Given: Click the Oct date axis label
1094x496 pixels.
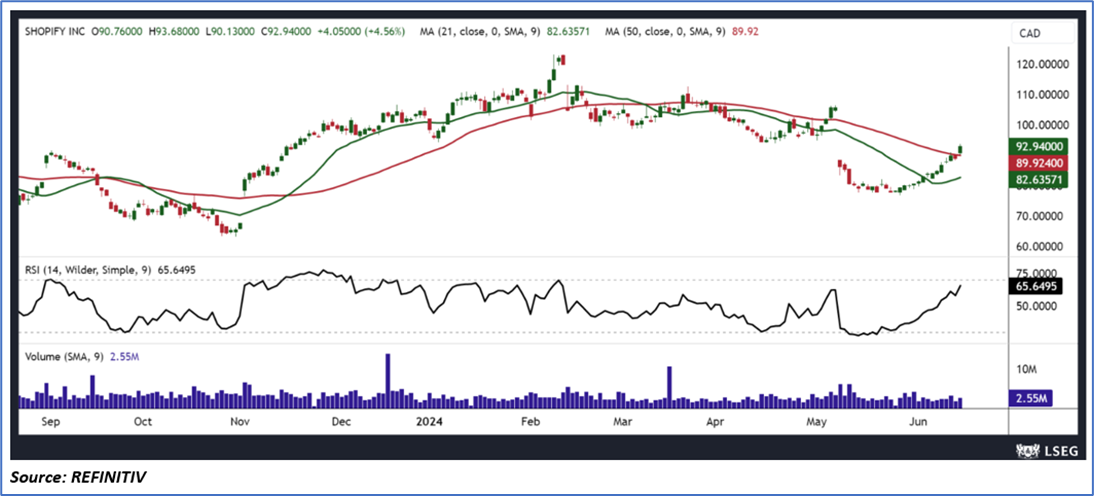Looking at the screenshot, I should pyautogui.click(x=142, y=422).
